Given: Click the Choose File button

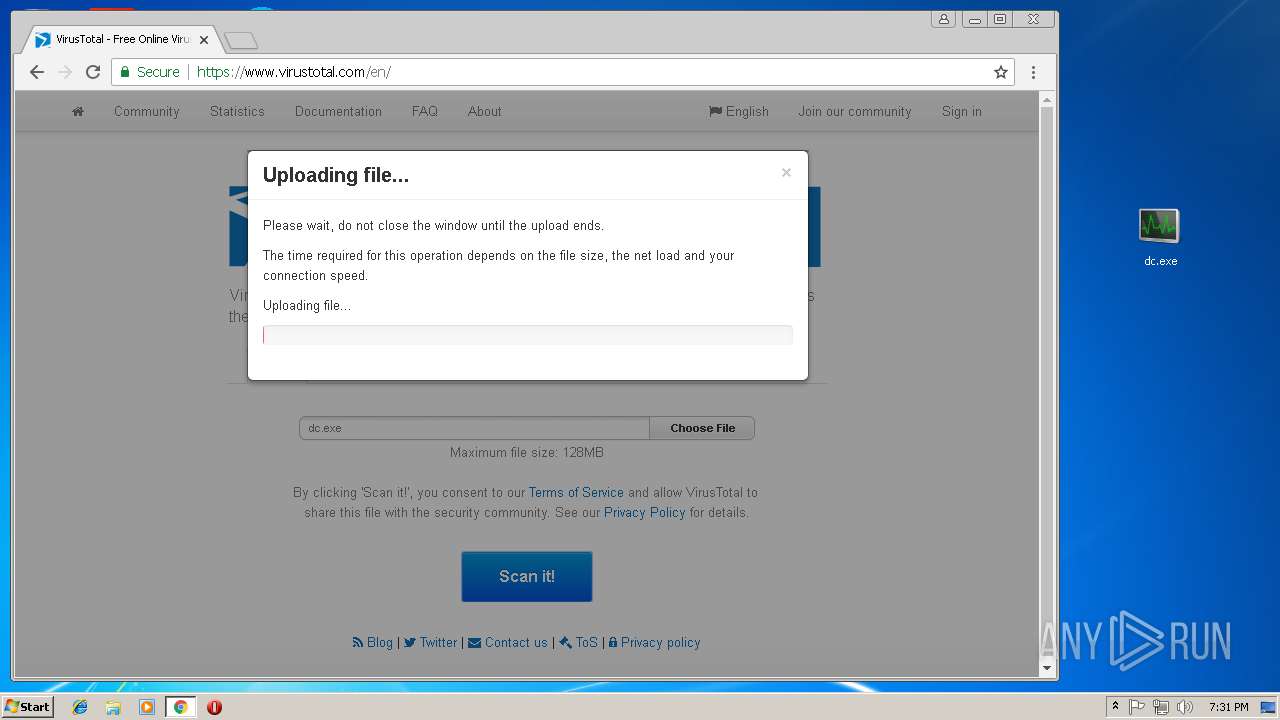Looking at the screenshot, I should 702,428.
